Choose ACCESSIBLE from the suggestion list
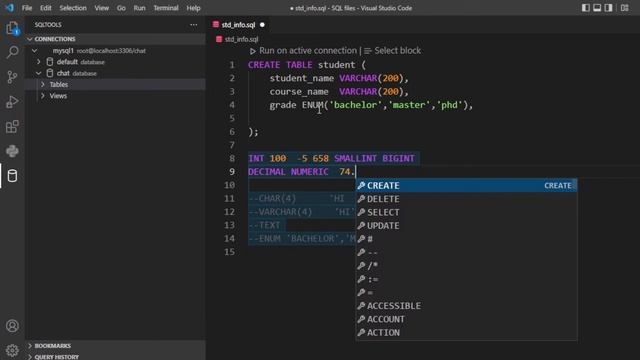The height and width of the screenshot is (360, 640). [x=467, y=306]
